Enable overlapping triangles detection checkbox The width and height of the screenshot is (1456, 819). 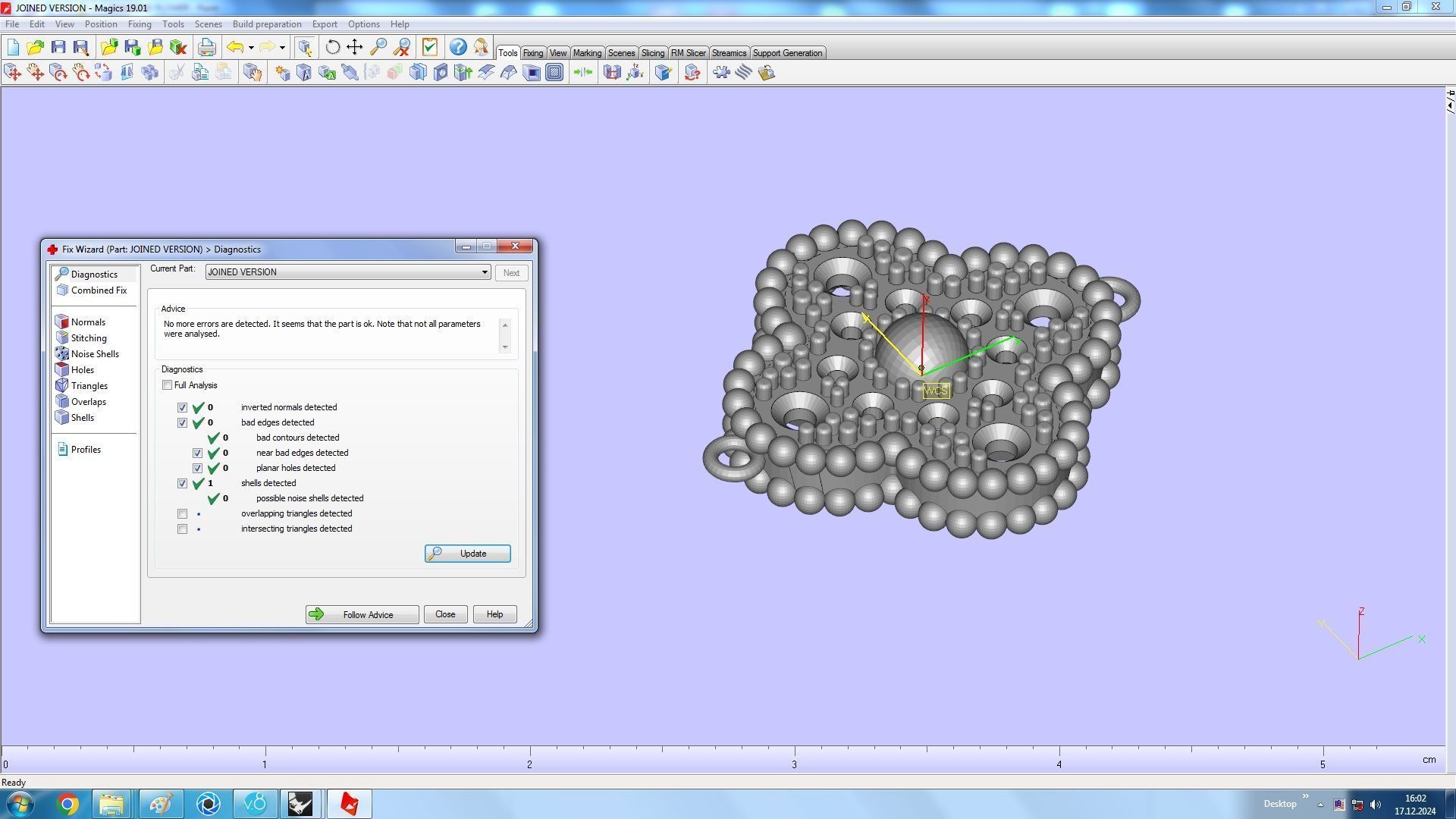tap(183, 514)
